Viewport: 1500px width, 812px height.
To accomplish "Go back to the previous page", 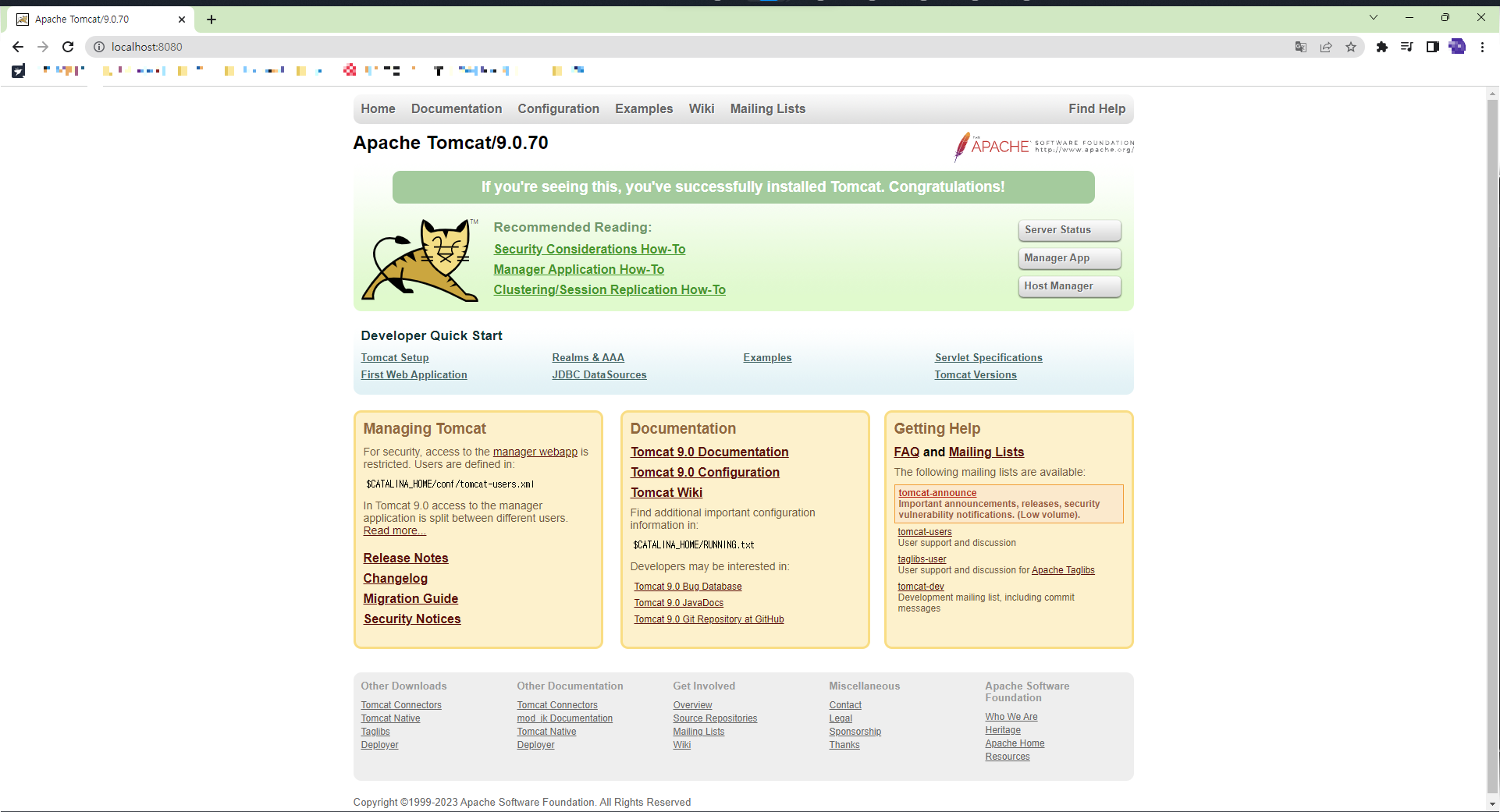I will pyautogui.click(x=18, y=47).
